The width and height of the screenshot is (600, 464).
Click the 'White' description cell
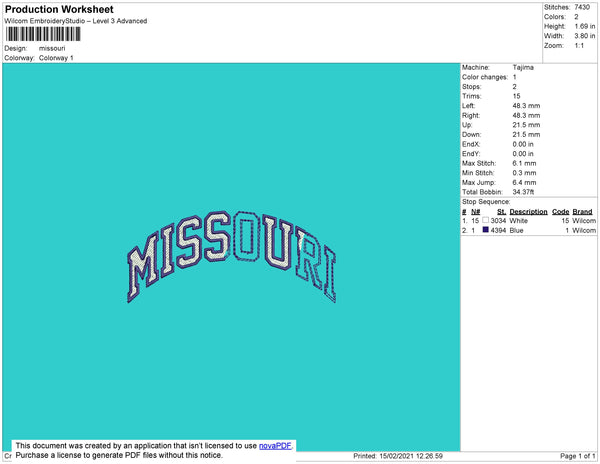click(x=518, y=221)
